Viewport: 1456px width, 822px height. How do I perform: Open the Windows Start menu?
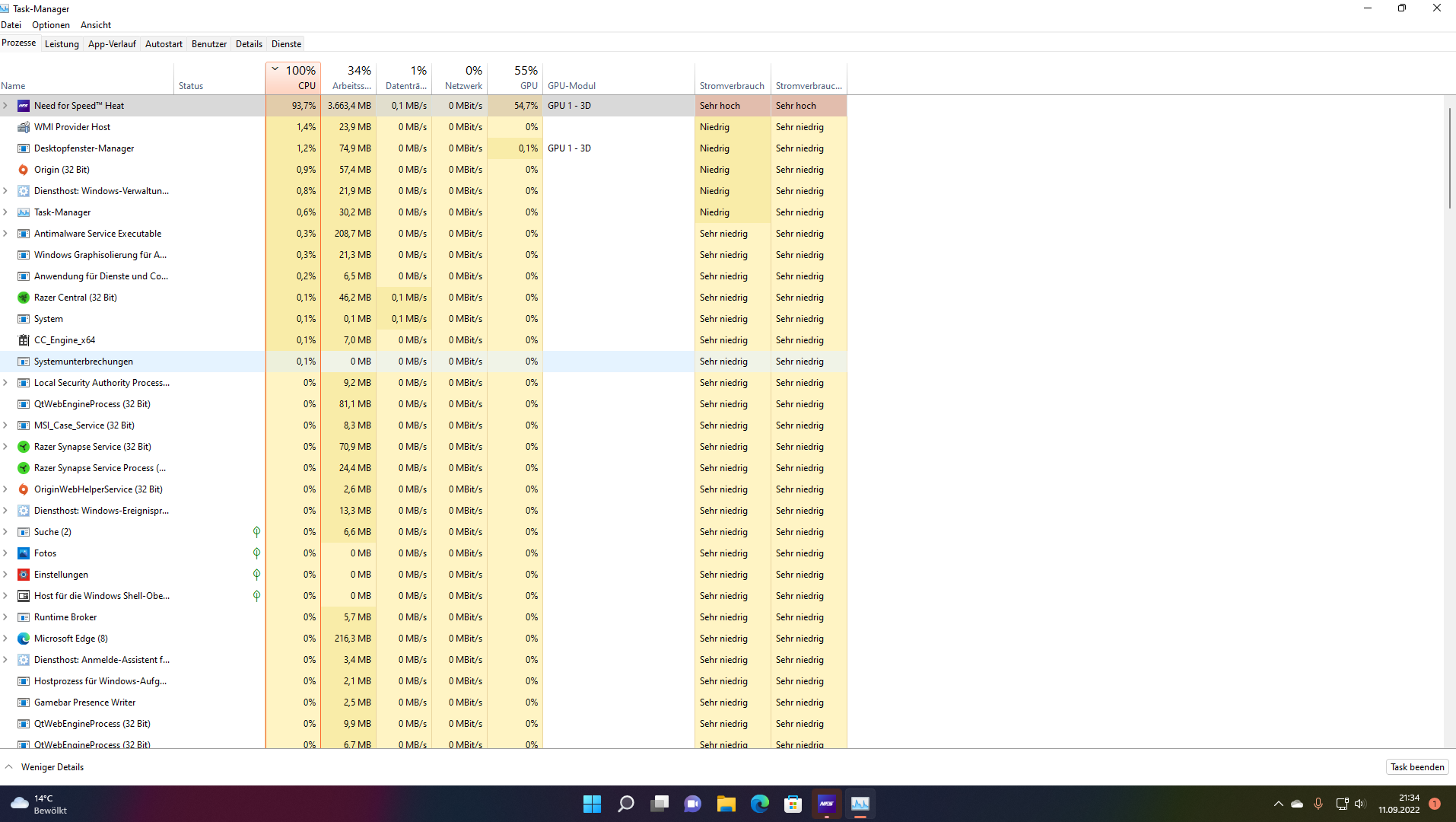[592, 804]
